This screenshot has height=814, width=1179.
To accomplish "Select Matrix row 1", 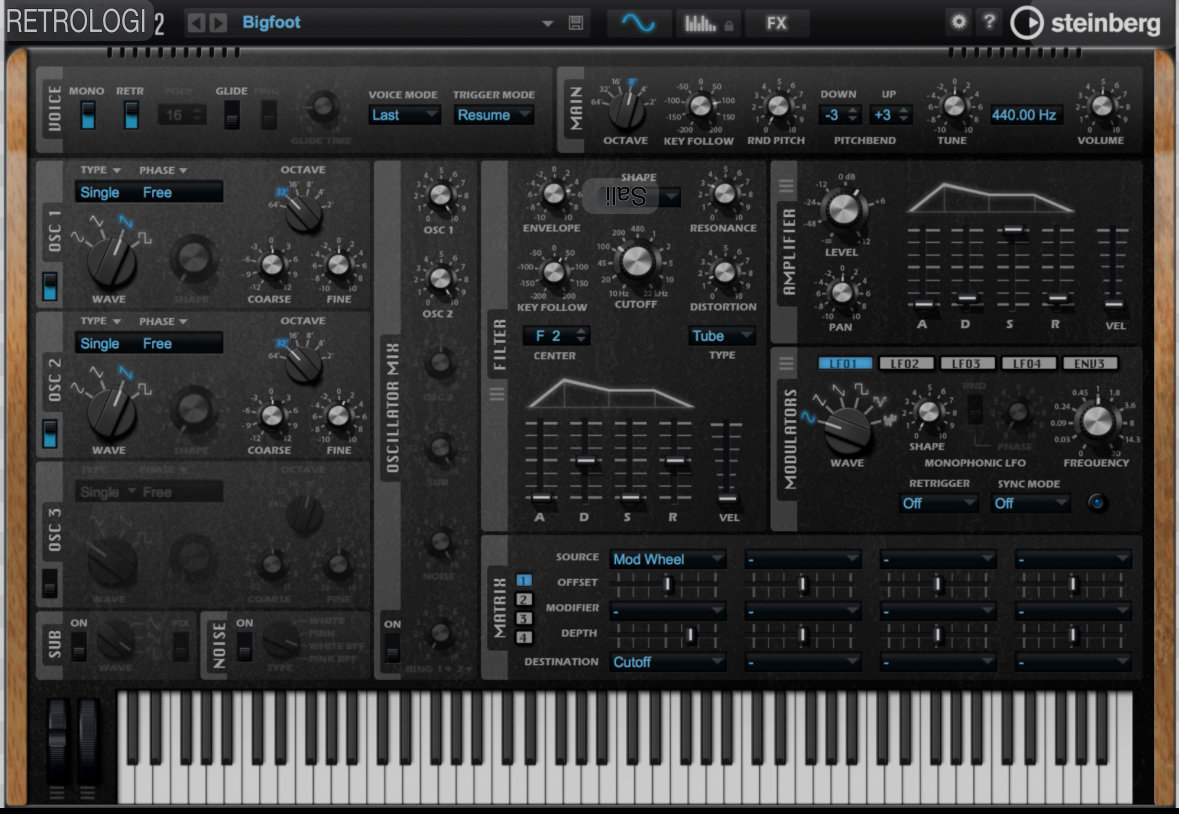I will click(x=523, y=580).
